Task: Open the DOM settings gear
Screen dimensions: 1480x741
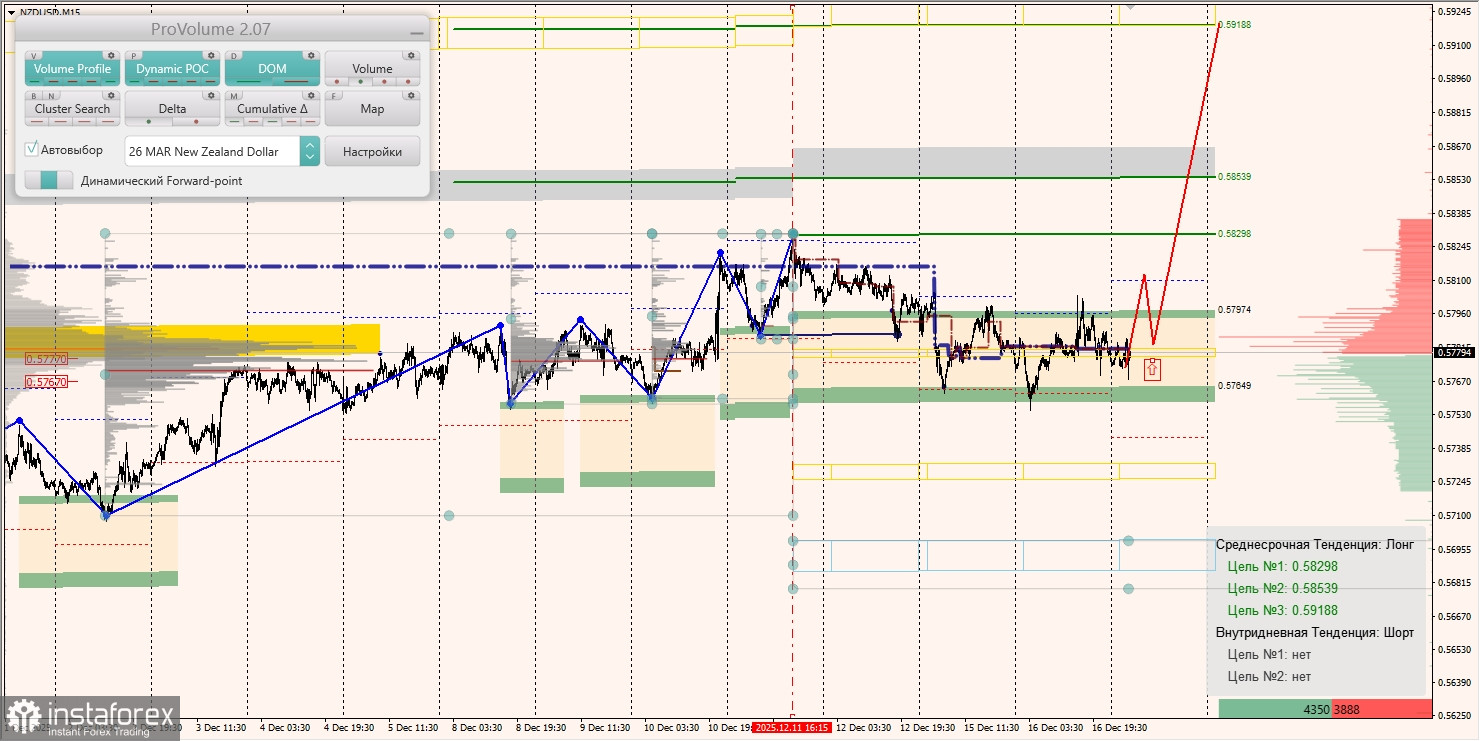Action: point(312,56)
